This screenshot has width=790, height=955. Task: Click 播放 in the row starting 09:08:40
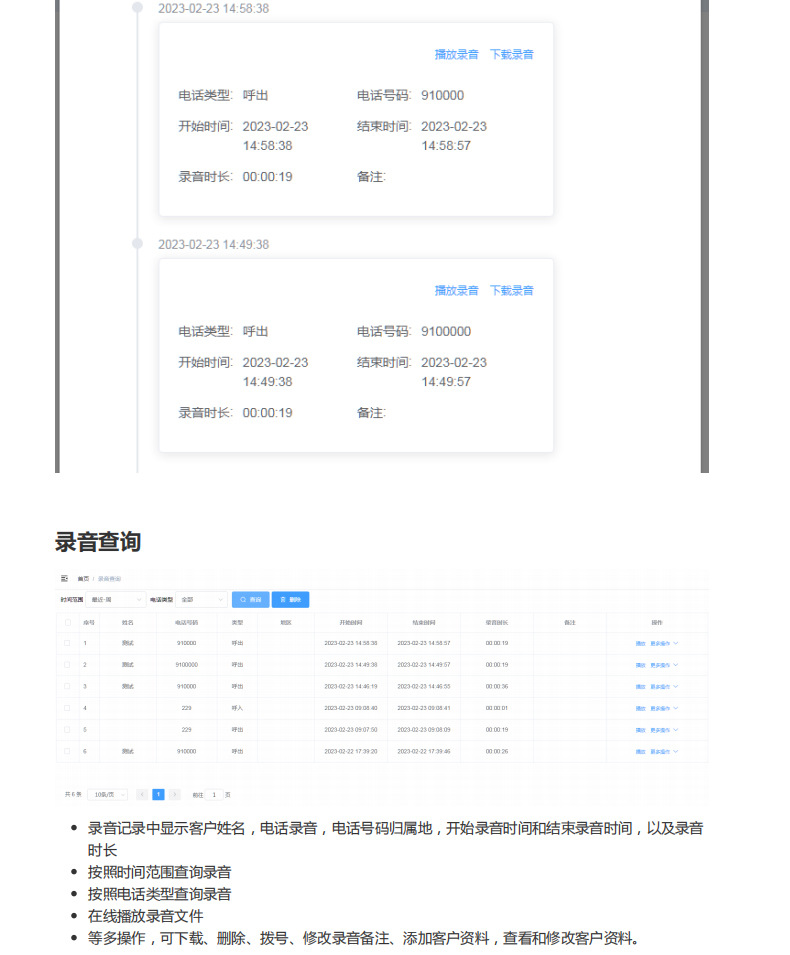click(640, 708)
